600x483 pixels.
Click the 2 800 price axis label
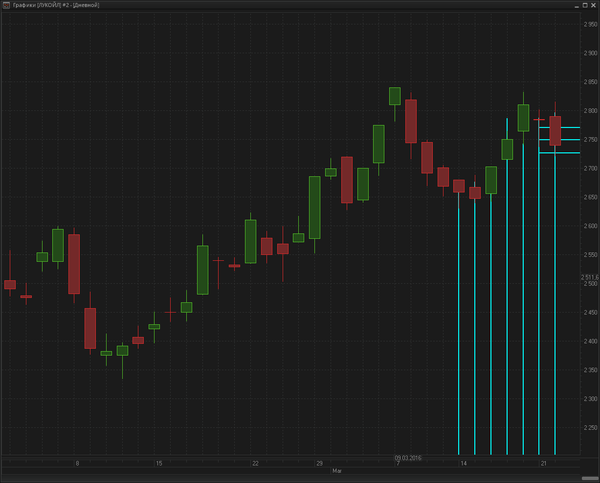click(x=590, y=111)
